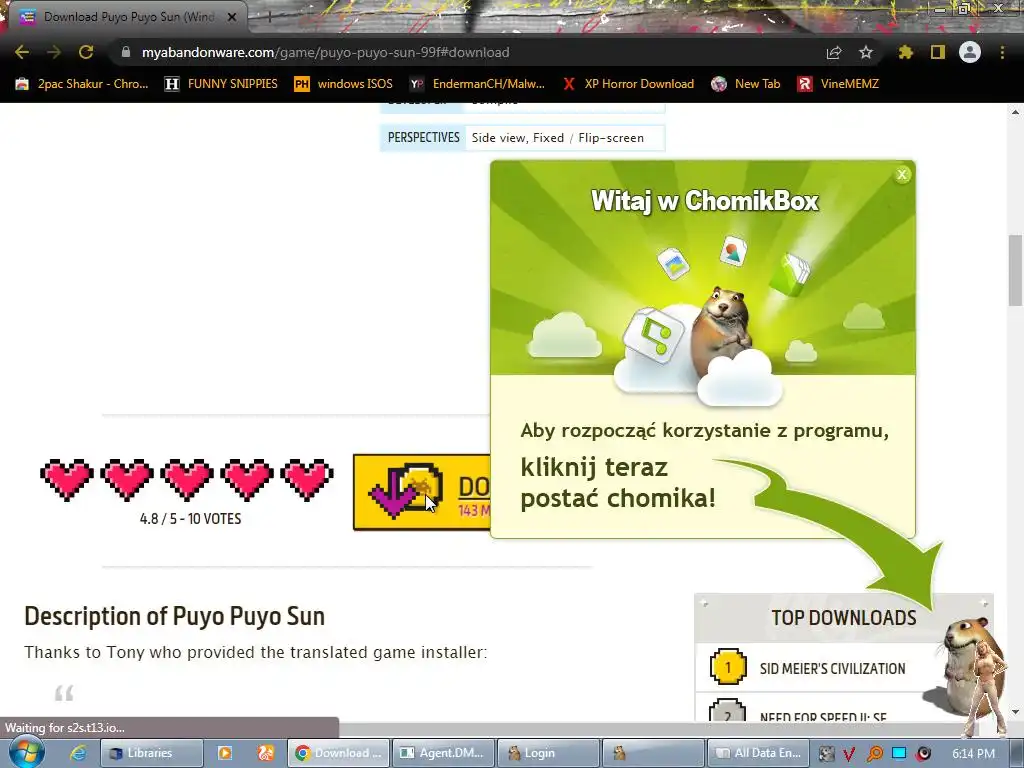Click the Description of Puyo Puyo Sun heading
This screenshot has height=768, width=1024.
[174, 616]
